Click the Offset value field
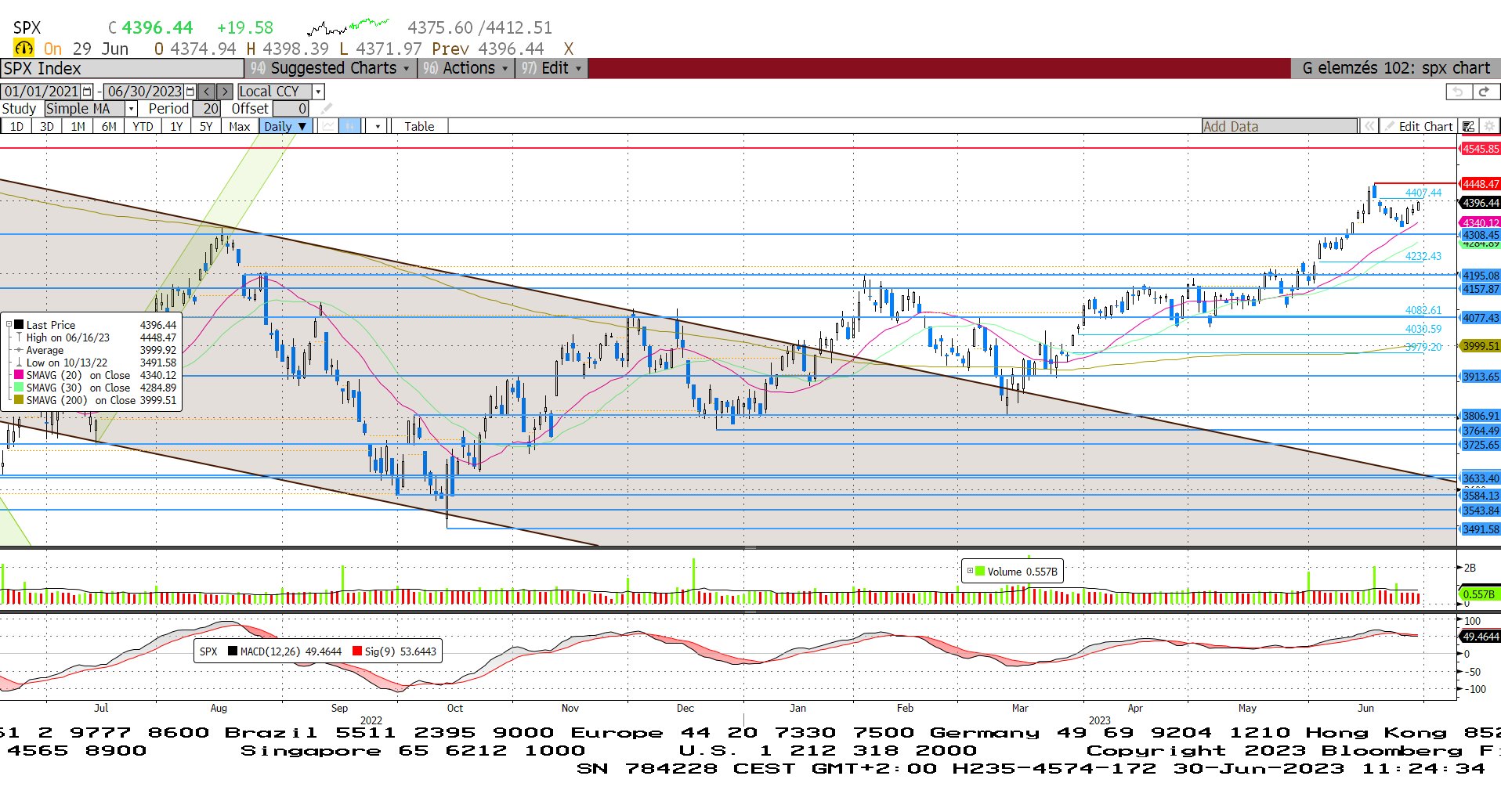The width and height of the screenshot is (1501, 812). [291, 109]
